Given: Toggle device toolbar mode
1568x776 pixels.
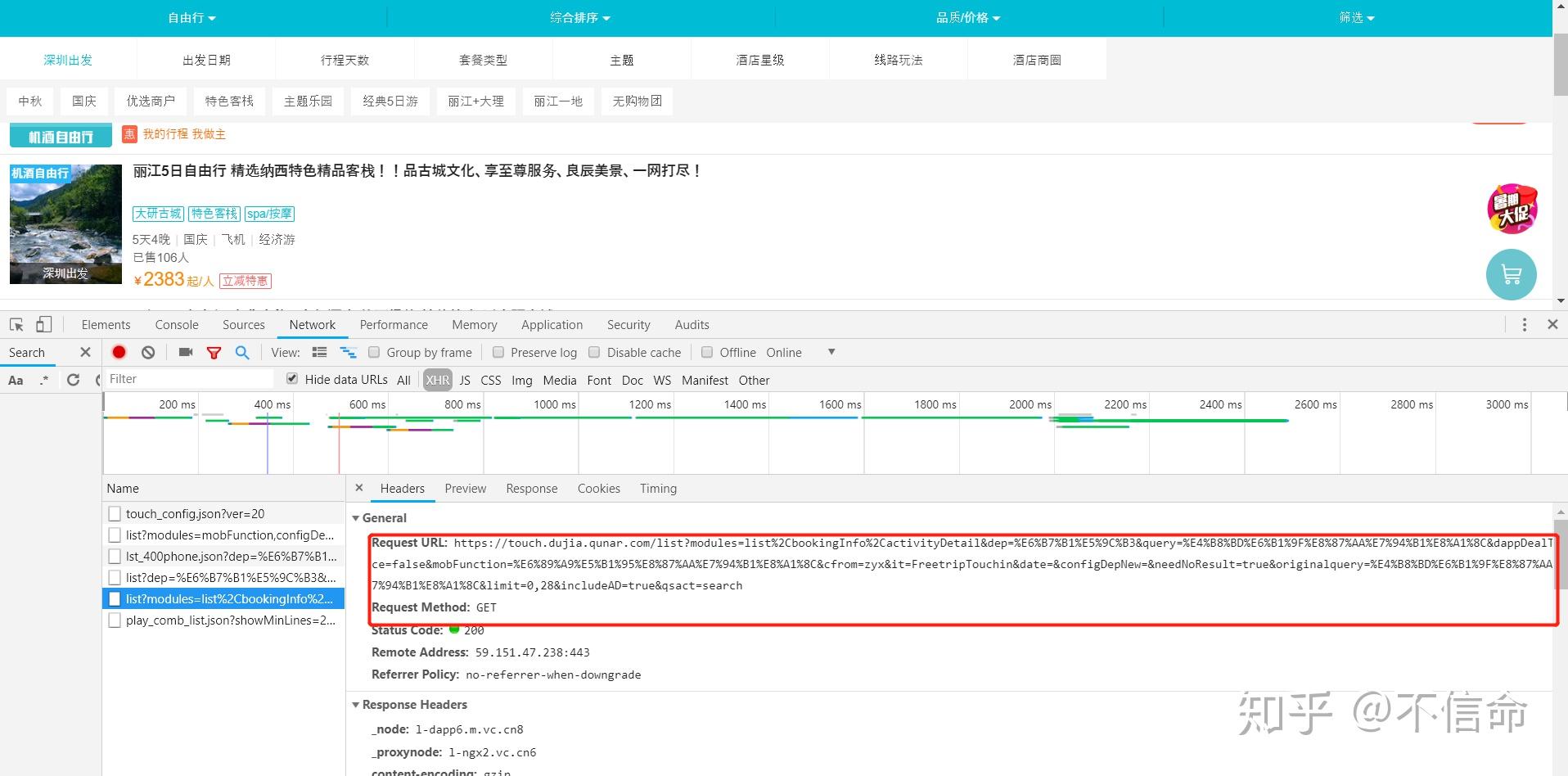Looking at the screenshot, I should (43, 325).
